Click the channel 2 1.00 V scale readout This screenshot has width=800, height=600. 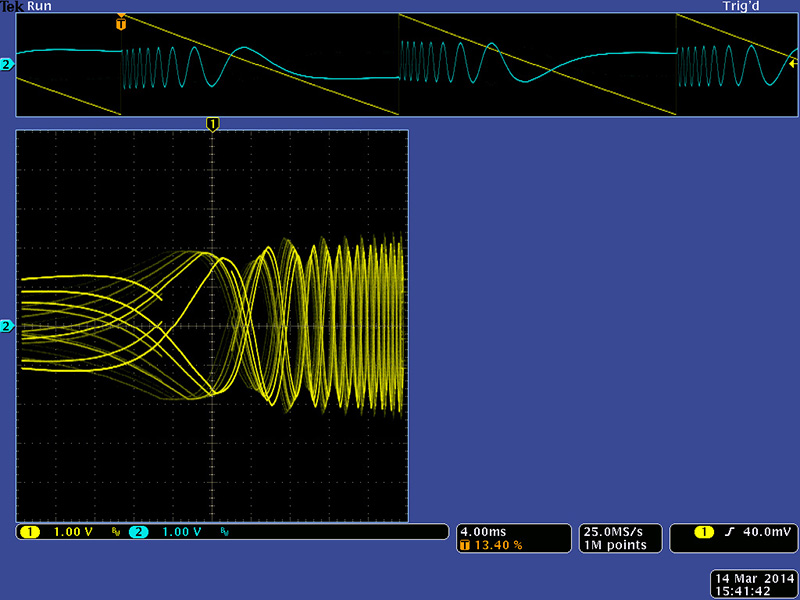tap(181, 532)
